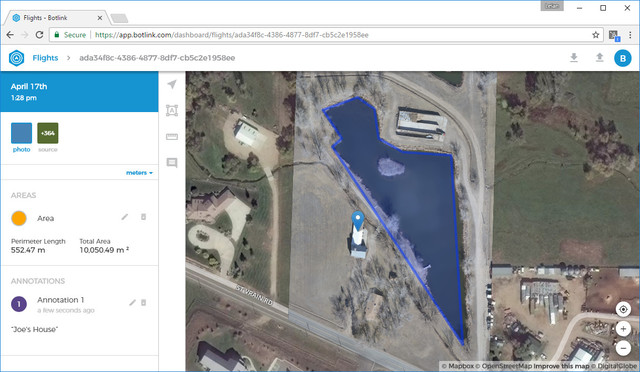Edit the Area entry pencil icon
The image size is (640, 372).
click(124, 217)
